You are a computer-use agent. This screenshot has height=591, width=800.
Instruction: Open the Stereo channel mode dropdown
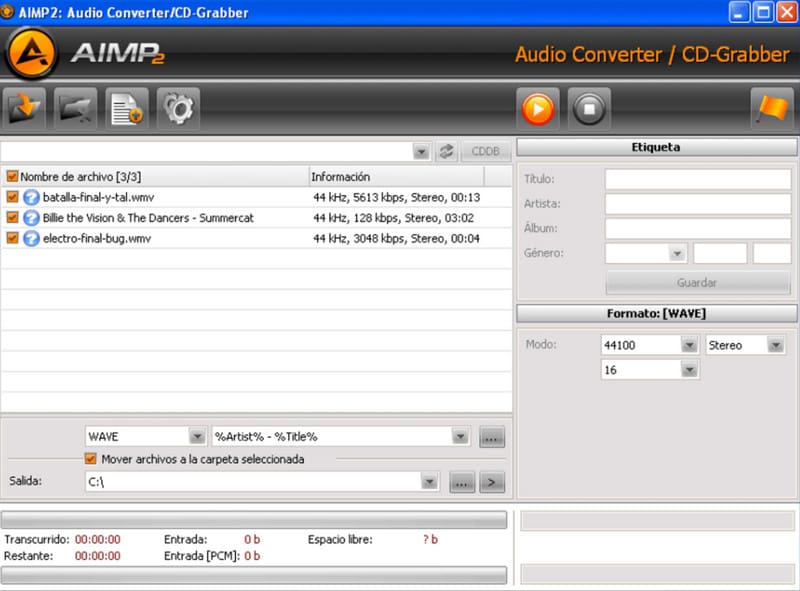pyautogui.click(x=777, y=344)
